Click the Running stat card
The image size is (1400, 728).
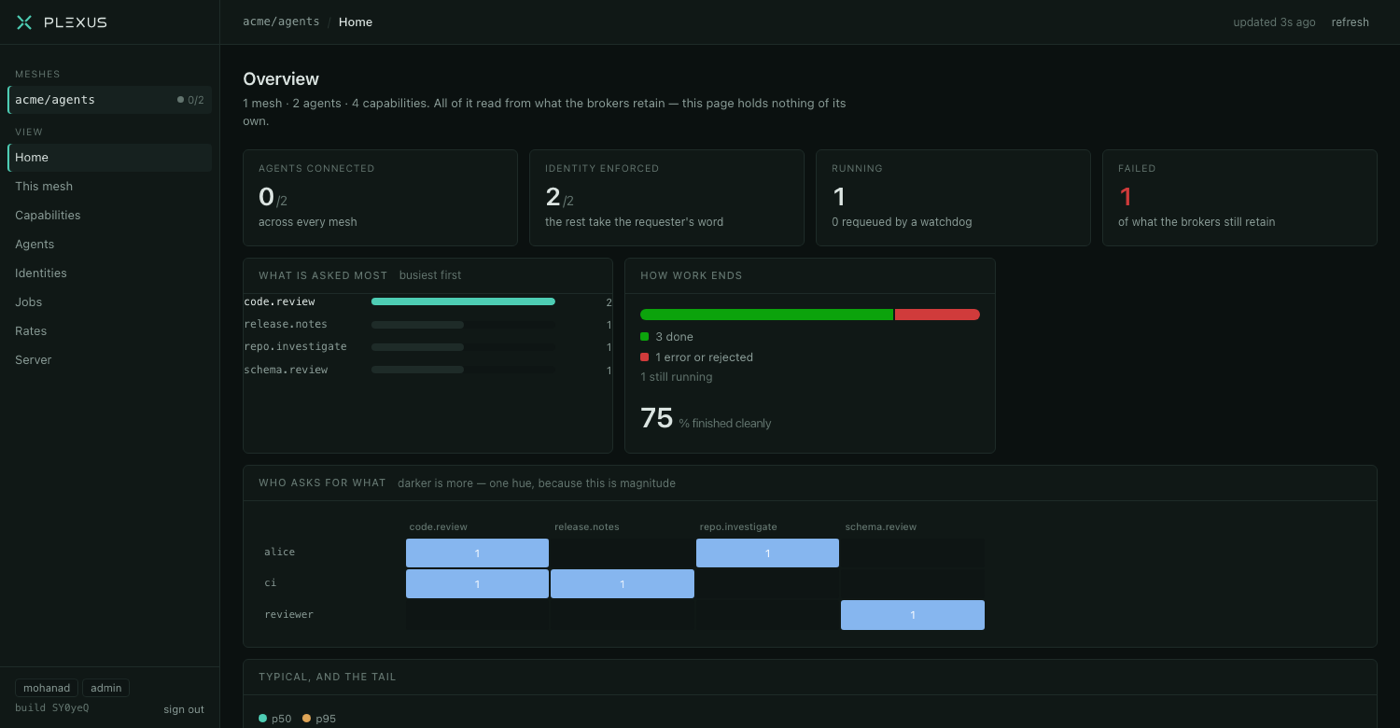[x=953, y=198]
